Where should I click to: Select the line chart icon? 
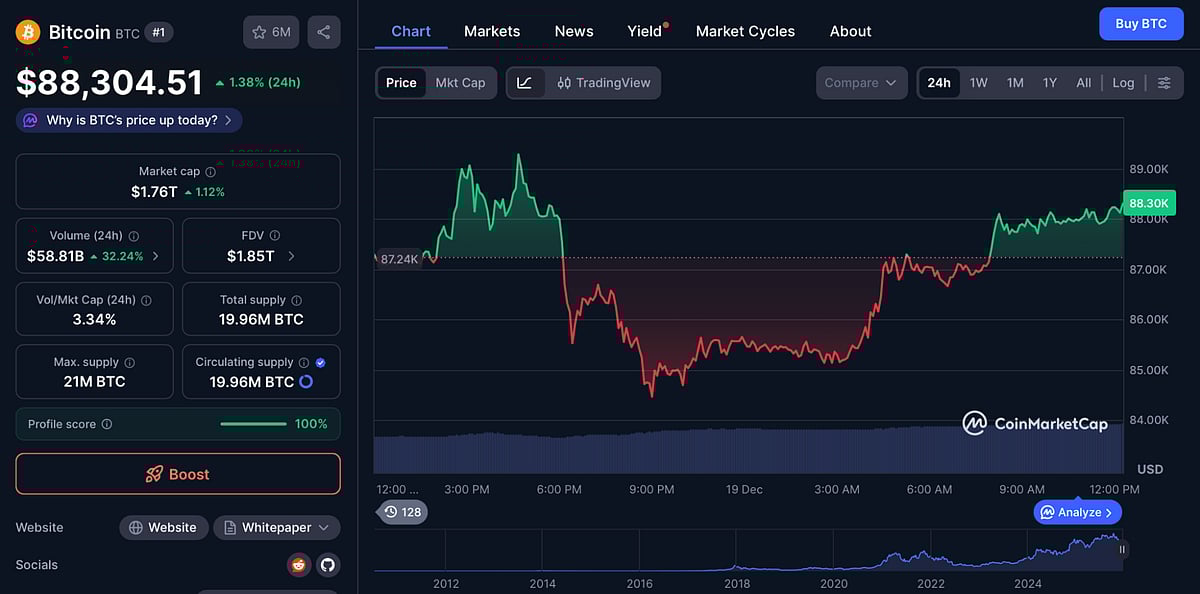524,82
